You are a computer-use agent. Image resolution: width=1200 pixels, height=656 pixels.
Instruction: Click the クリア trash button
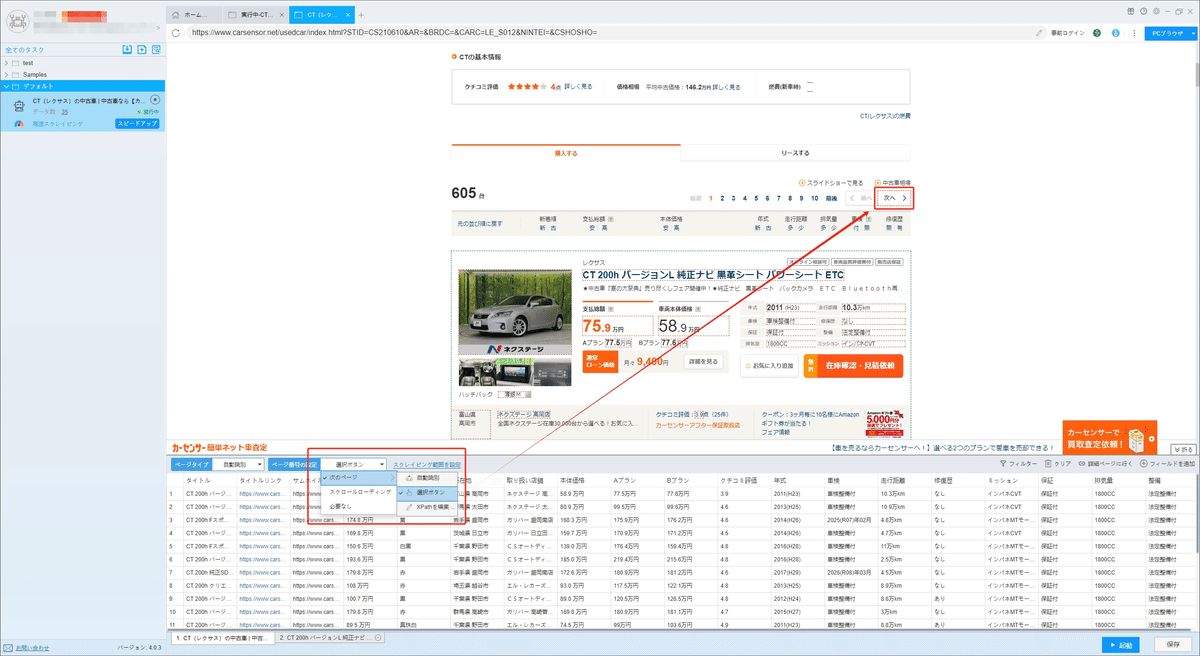pyautogui.click(x=1058, y=465)
